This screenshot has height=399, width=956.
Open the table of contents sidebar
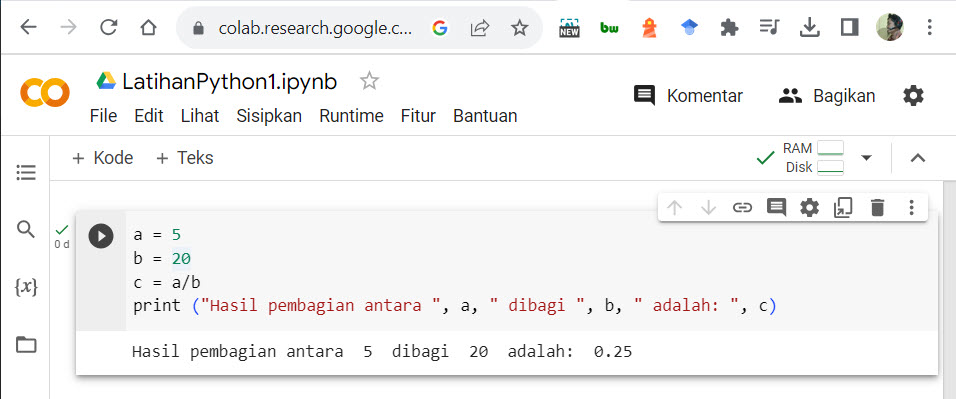[x=26, y=173]
